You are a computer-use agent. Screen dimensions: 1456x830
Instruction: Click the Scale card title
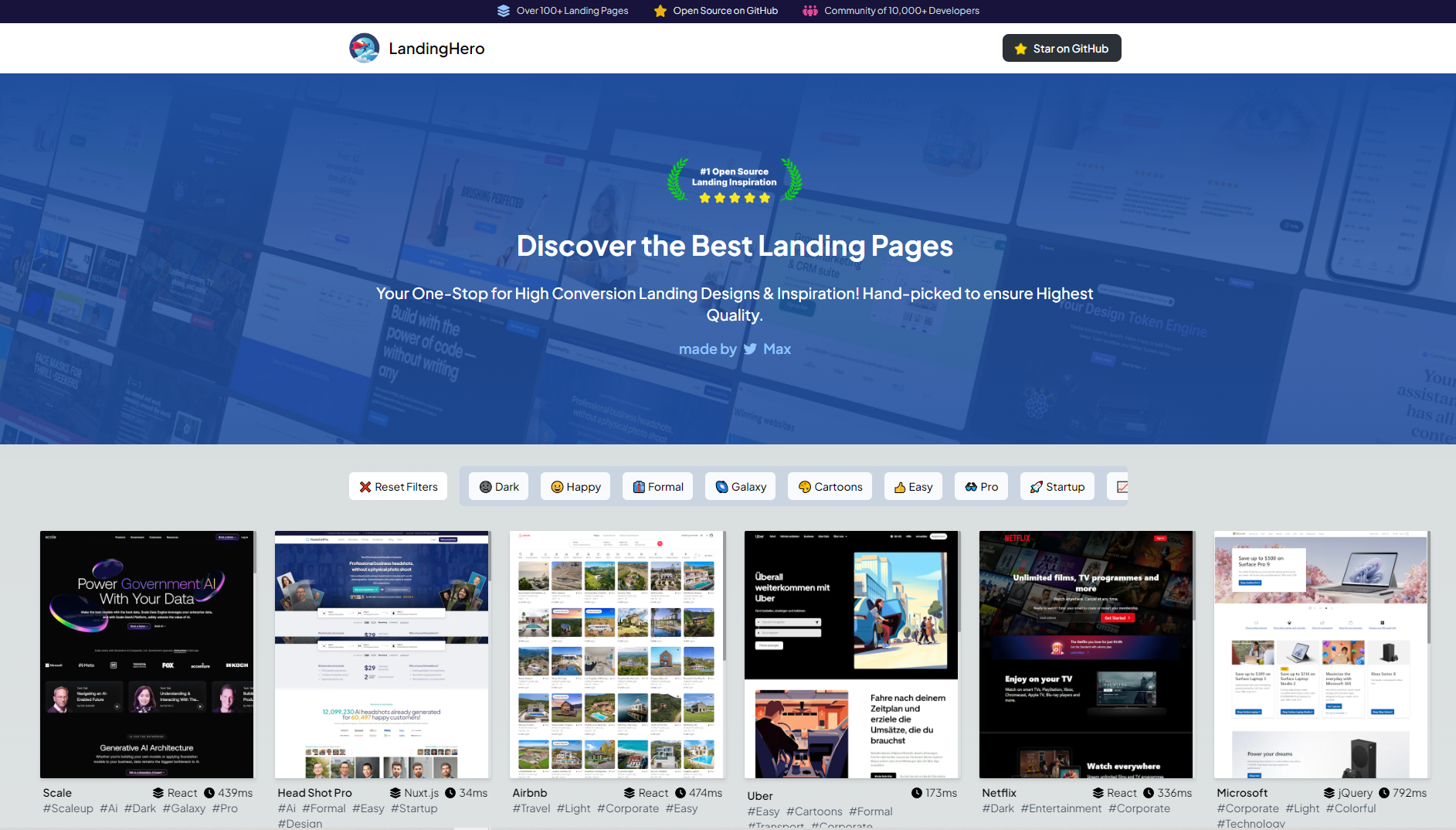click(x=57, y=793)
